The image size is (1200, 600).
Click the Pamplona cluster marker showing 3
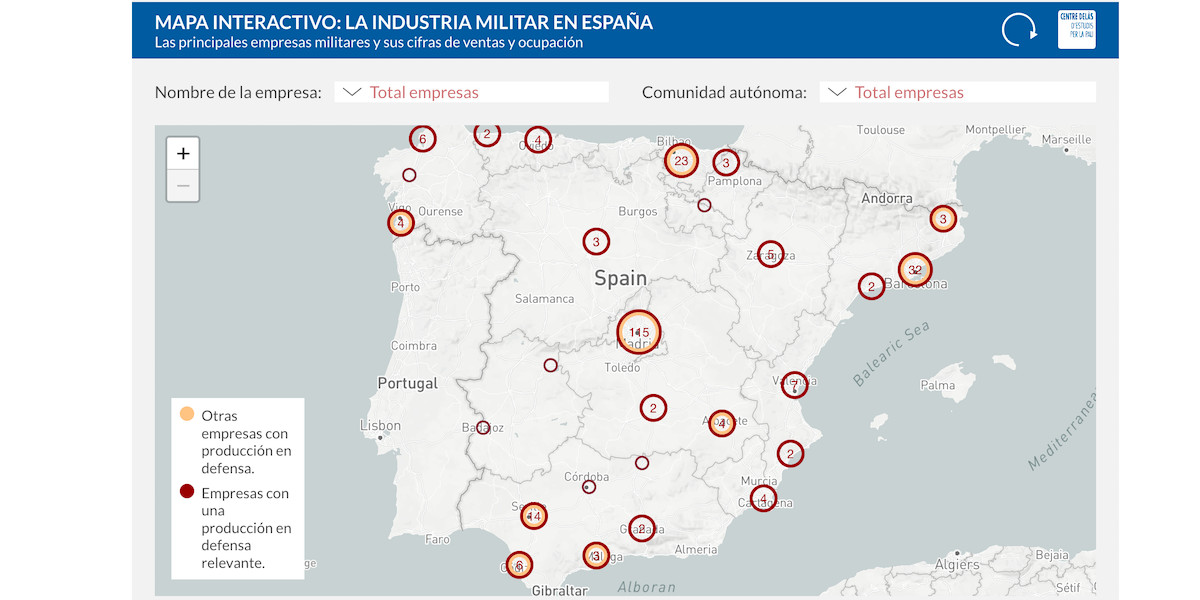pyautogui.click(x=726, y=162)
